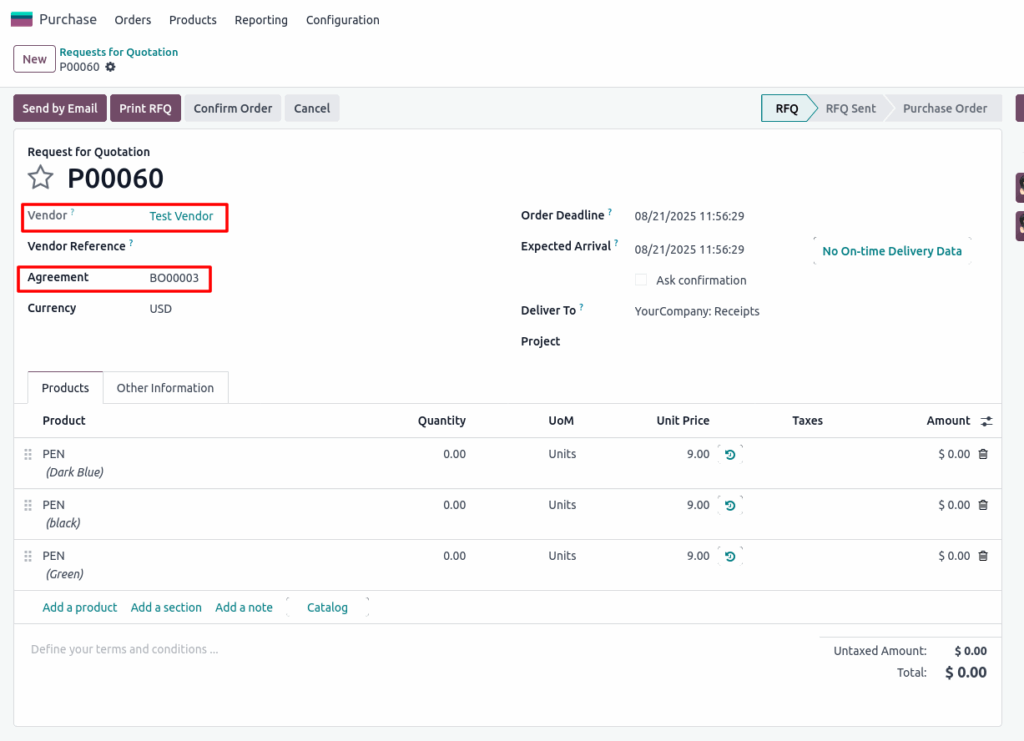Image resolution: width=1024 pixels, height=741 pixels.
Task: Click the Quantity column header
Action: [442, 421]
